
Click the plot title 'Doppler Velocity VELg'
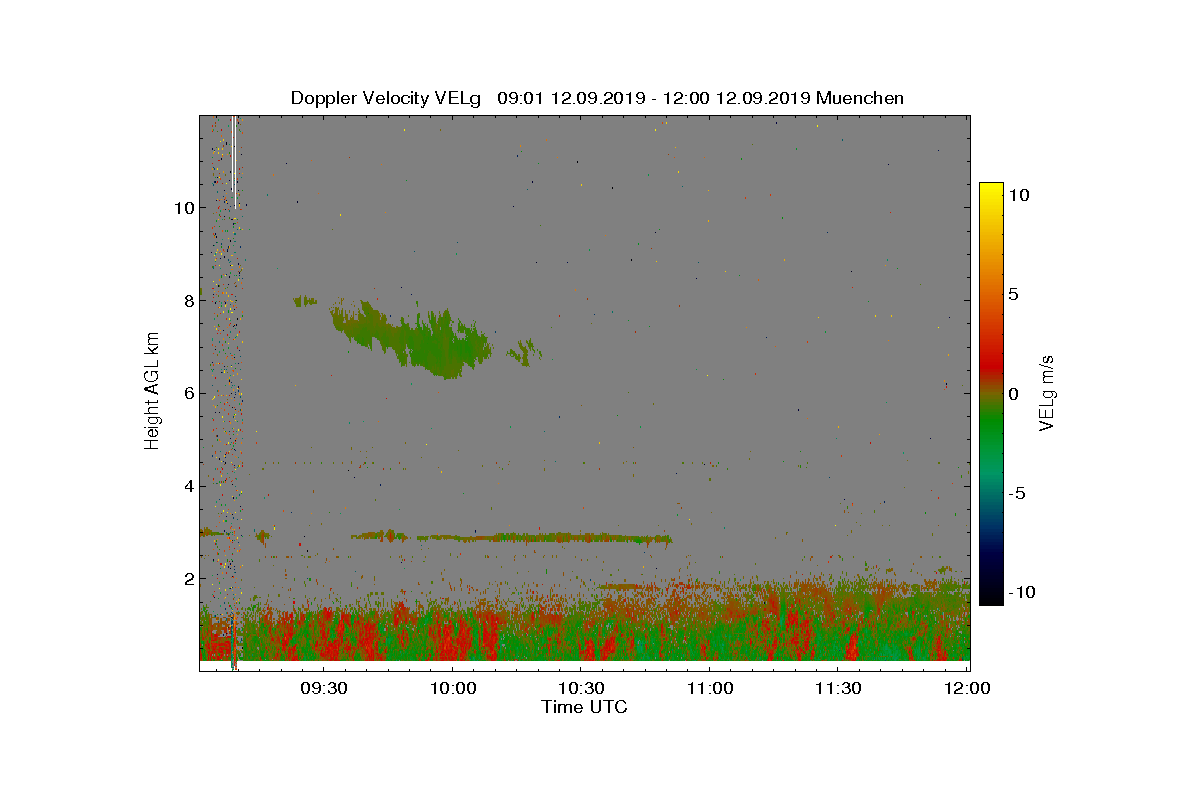click(386, 98)
